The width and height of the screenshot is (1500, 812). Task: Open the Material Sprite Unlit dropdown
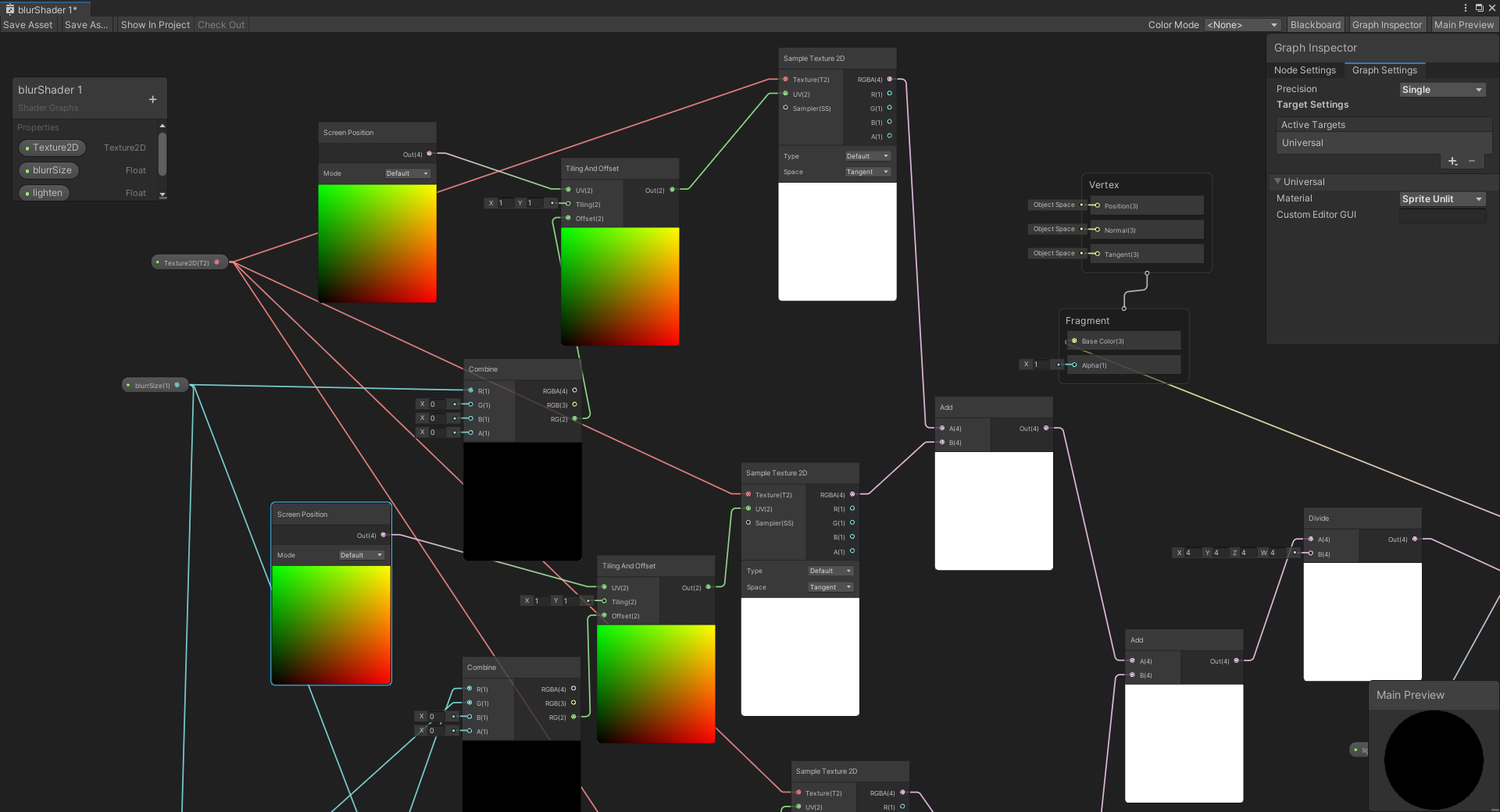[x=1442, y=199]
